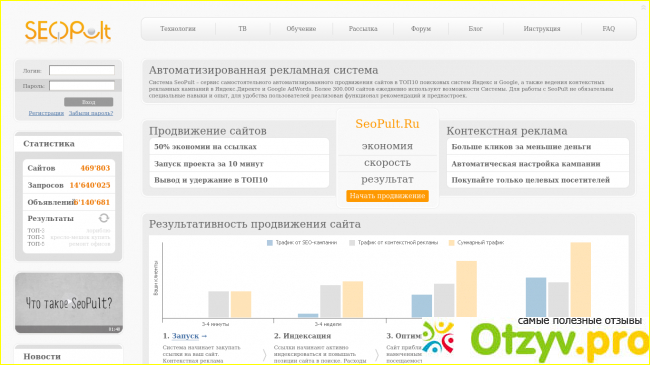Focus the Пароль input field

(x=82, y=86)
